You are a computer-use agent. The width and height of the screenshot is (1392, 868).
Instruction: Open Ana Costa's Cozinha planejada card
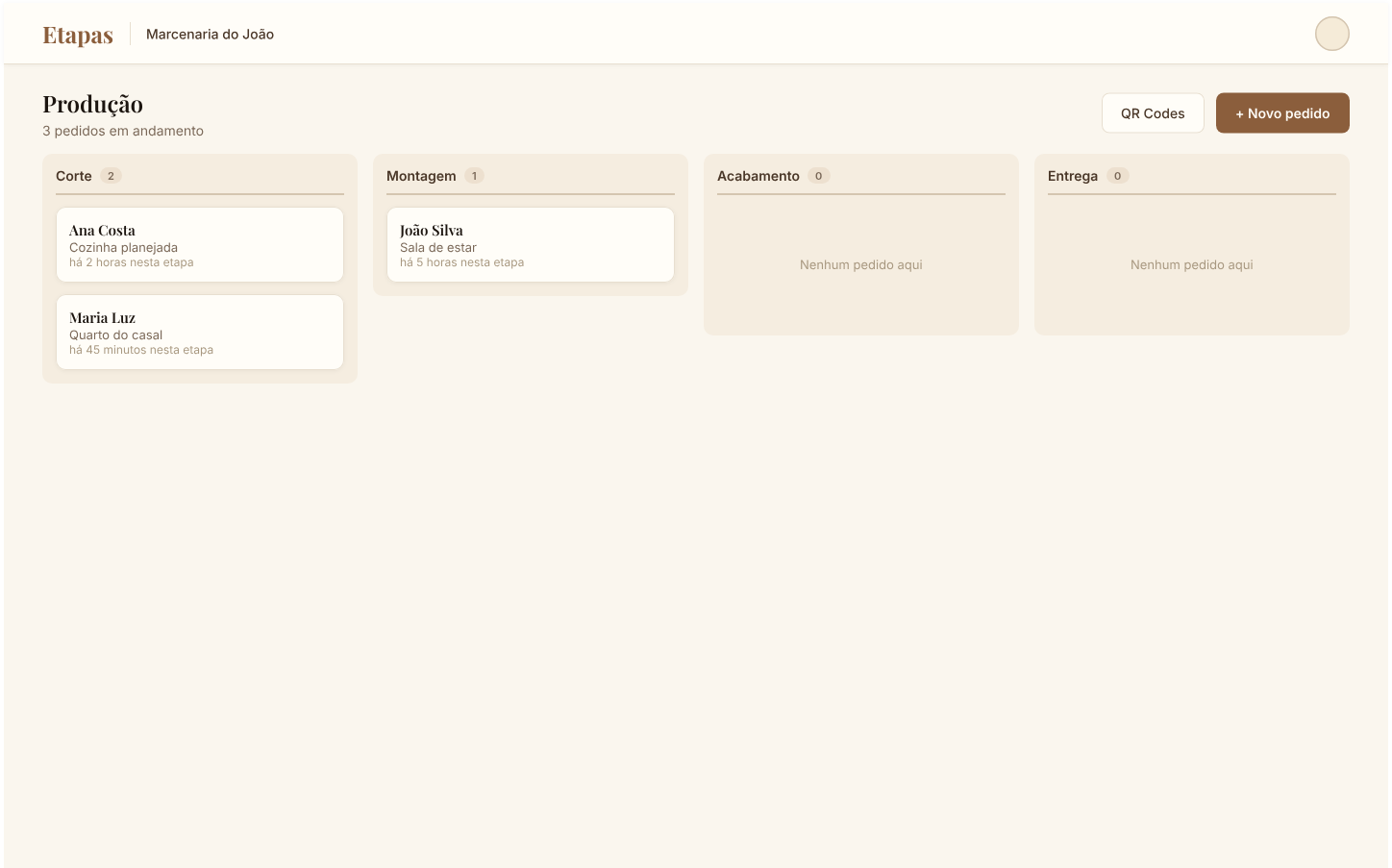coord(199,244)
